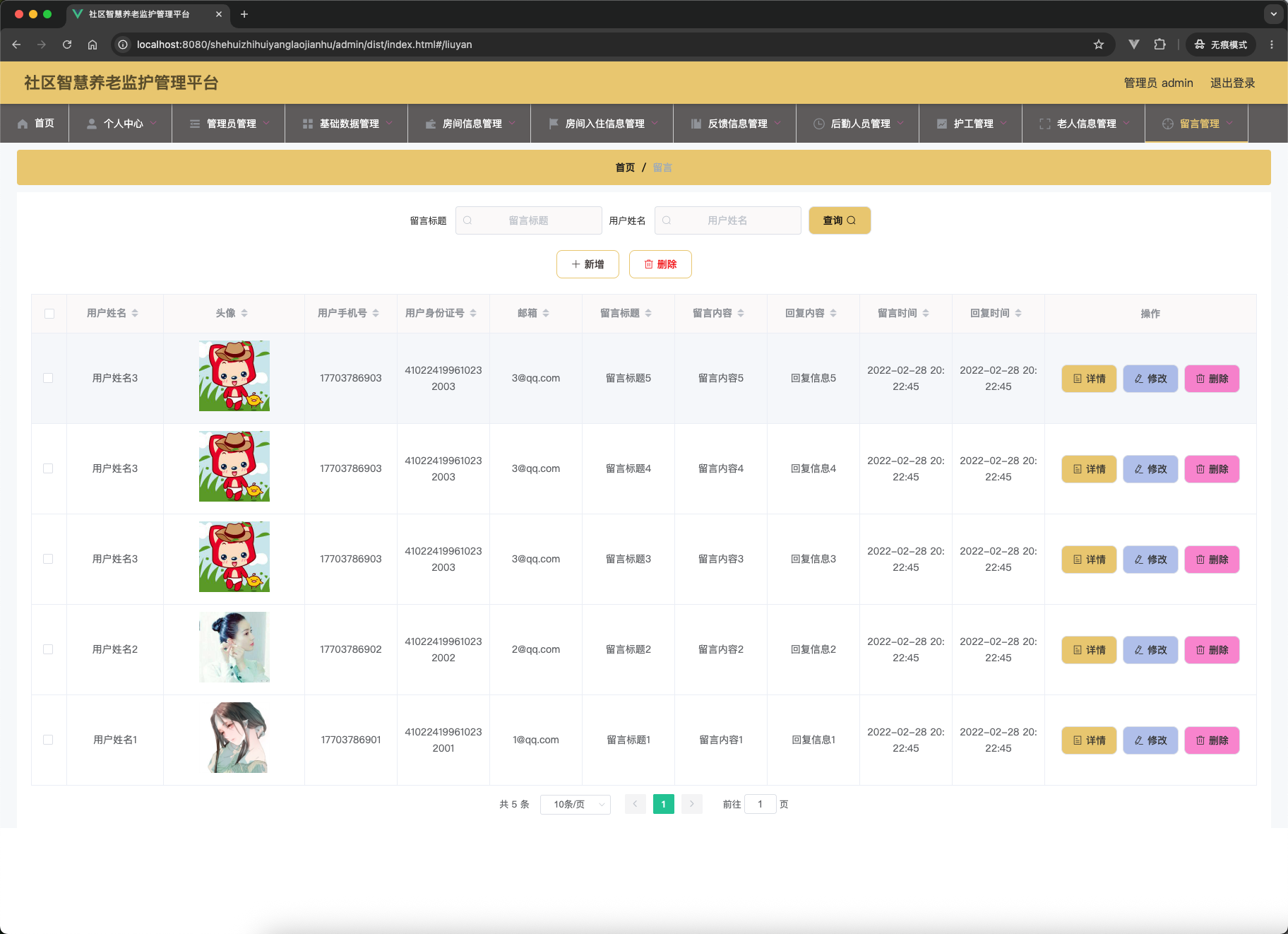Expand the 反馈信息管理 menu chevron
The width and height of the screenshot is (1288, 934).
[777, 123]
